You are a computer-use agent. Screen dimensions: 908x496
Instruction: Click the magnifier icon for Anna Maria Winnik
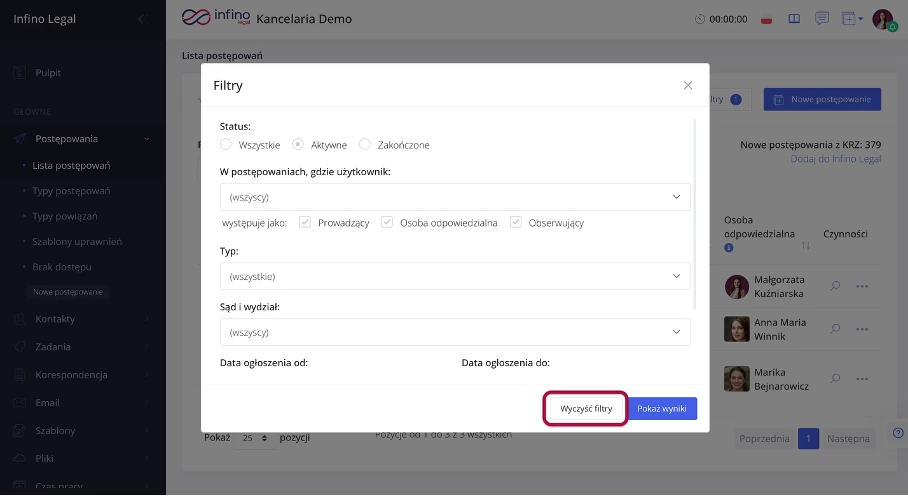835,329
